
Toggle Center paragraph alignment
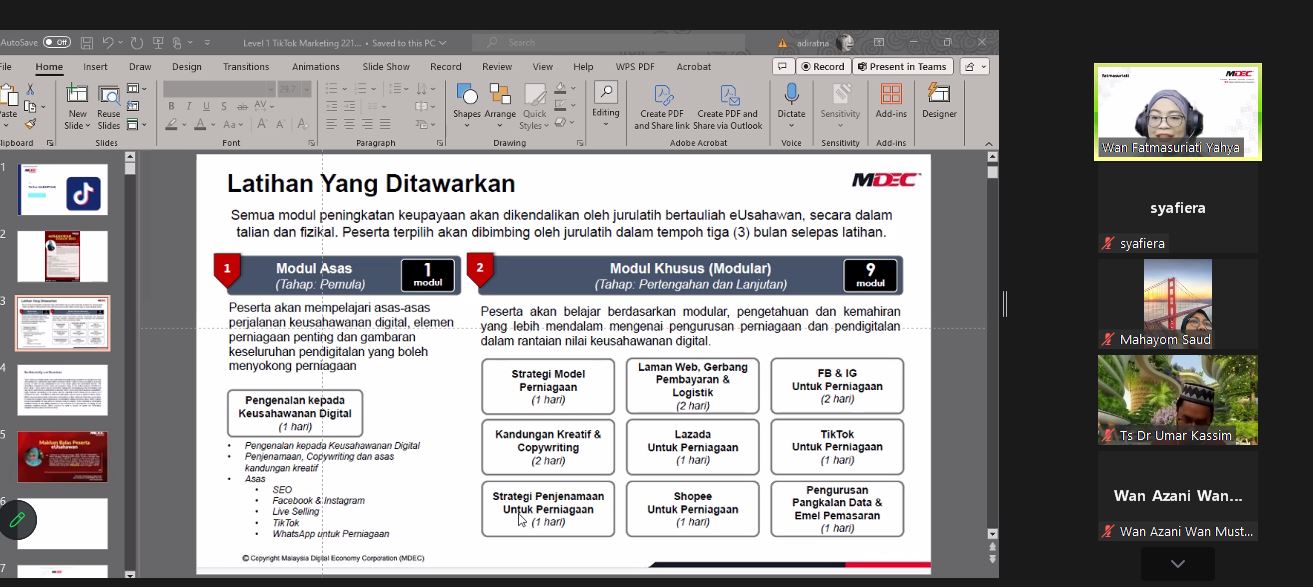[x=349, y=124]
